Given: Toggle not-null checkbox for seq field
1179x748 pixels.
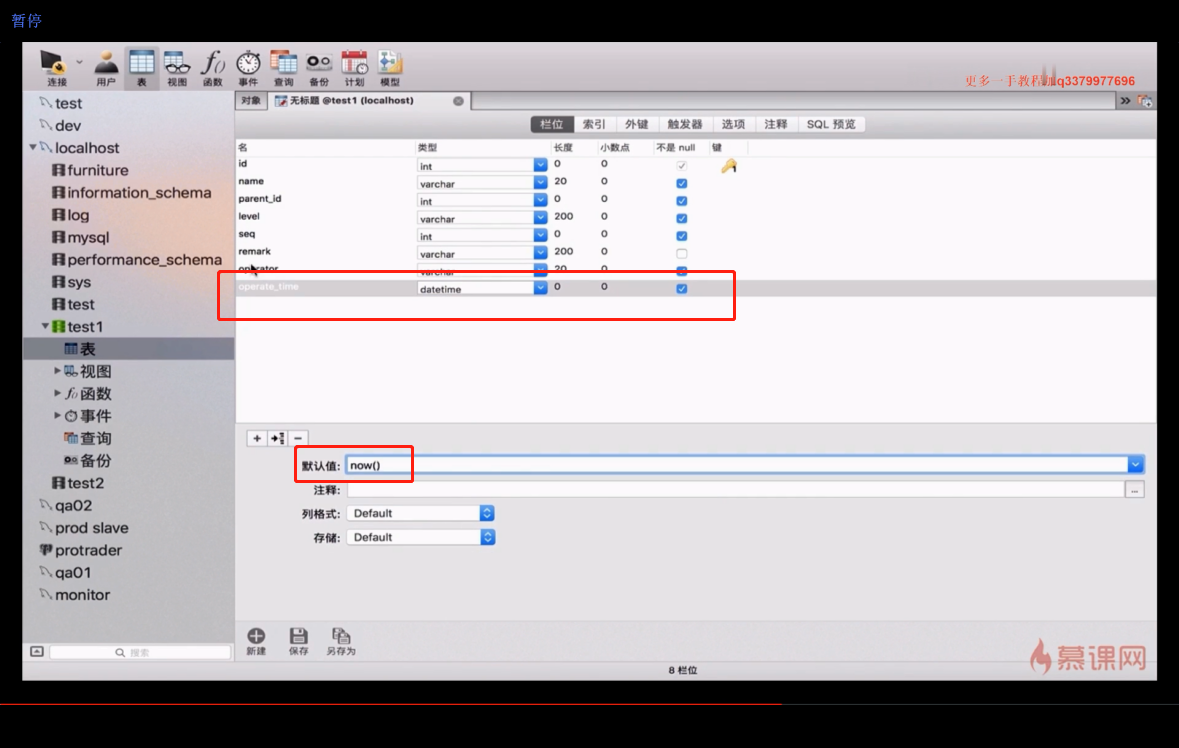Looking at the screenshot, I should point(681,236).
